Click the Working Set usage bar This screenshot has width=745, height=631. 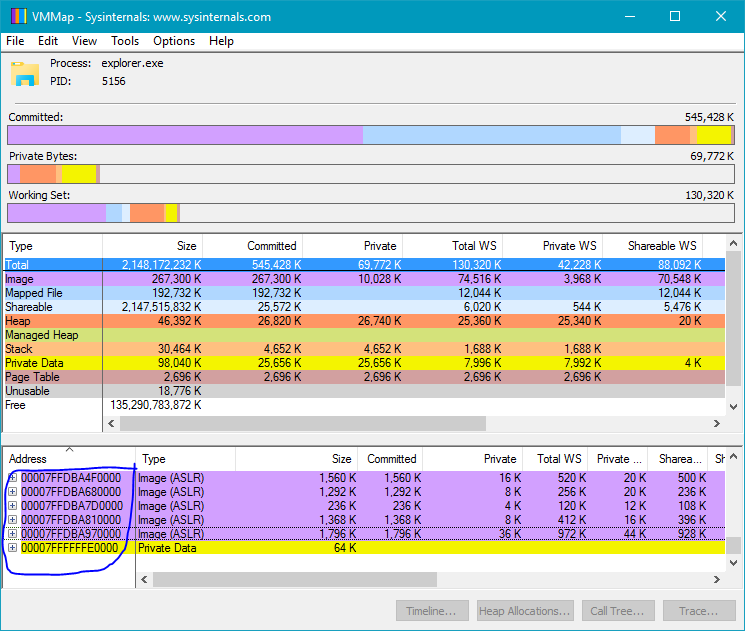371,213
